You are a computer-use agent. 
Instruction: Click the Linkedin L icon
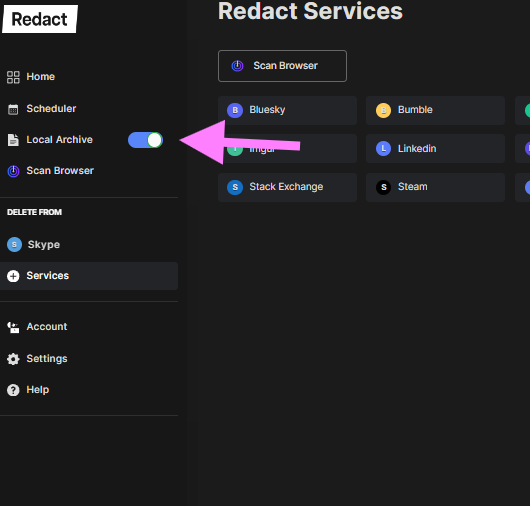(383, 149)
